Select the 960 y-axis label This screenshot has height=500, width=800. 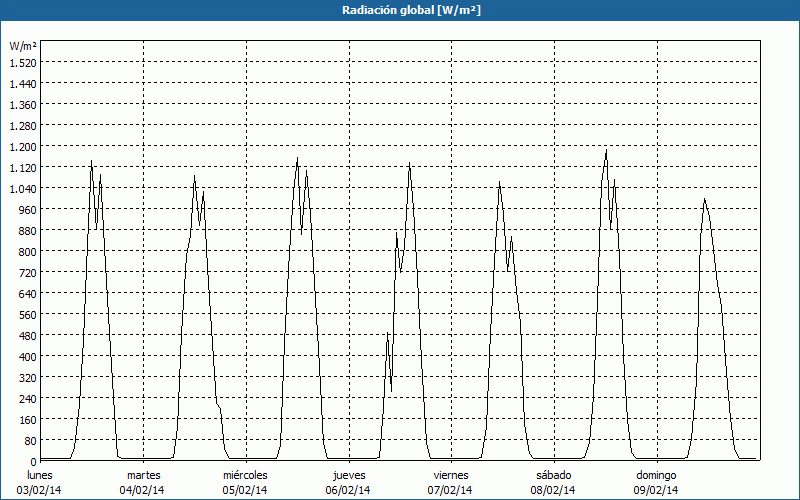(28, 210)
